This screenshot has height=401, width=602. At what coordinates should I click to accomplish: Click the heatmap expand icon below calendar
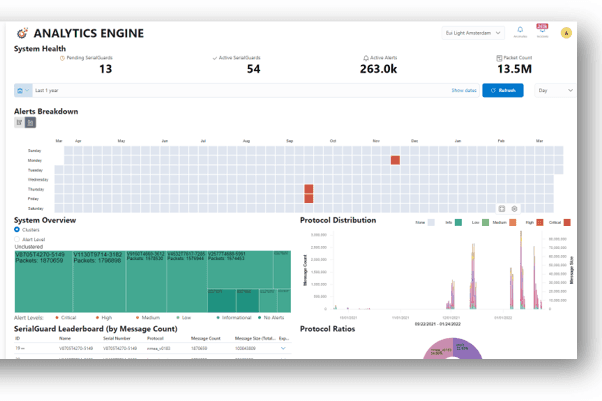502,208
